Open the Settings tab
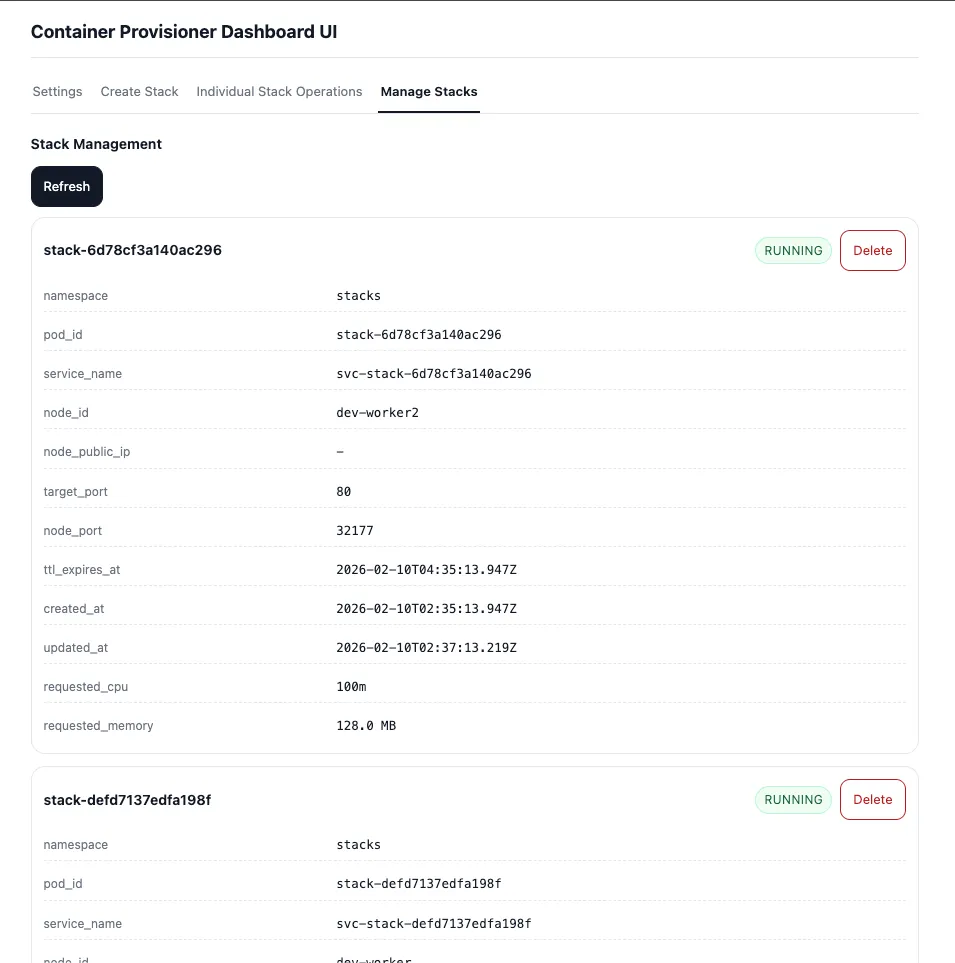This screenshot has height=963, width=955. [57, 91]
